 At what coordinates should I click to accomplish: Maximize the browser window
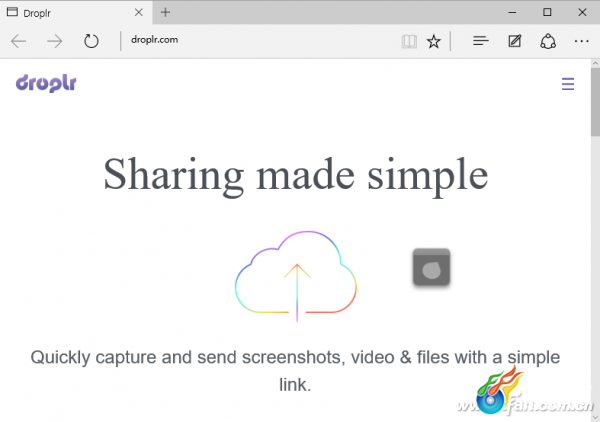[547, 12]
